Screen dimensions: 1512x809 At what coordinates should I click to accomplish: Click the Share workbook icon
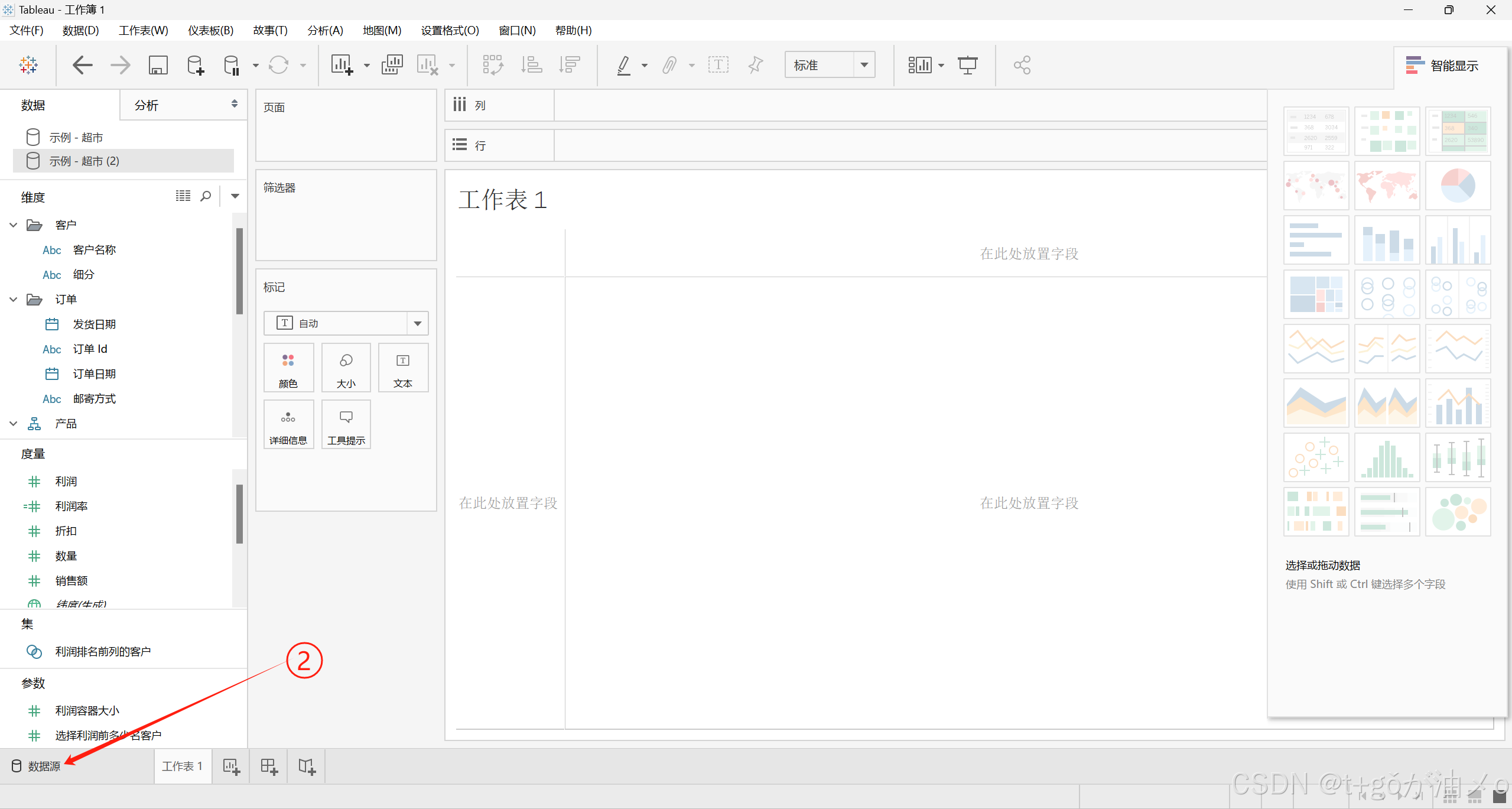(x=1022, y=65)
